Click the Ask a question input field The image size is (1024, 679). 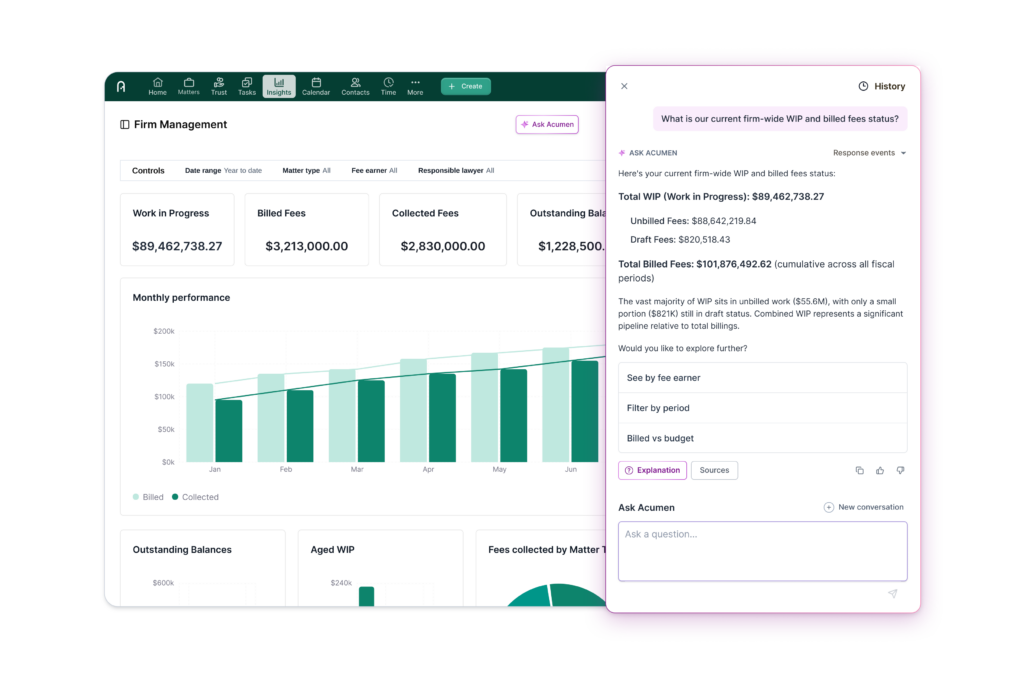pos(763,551)
